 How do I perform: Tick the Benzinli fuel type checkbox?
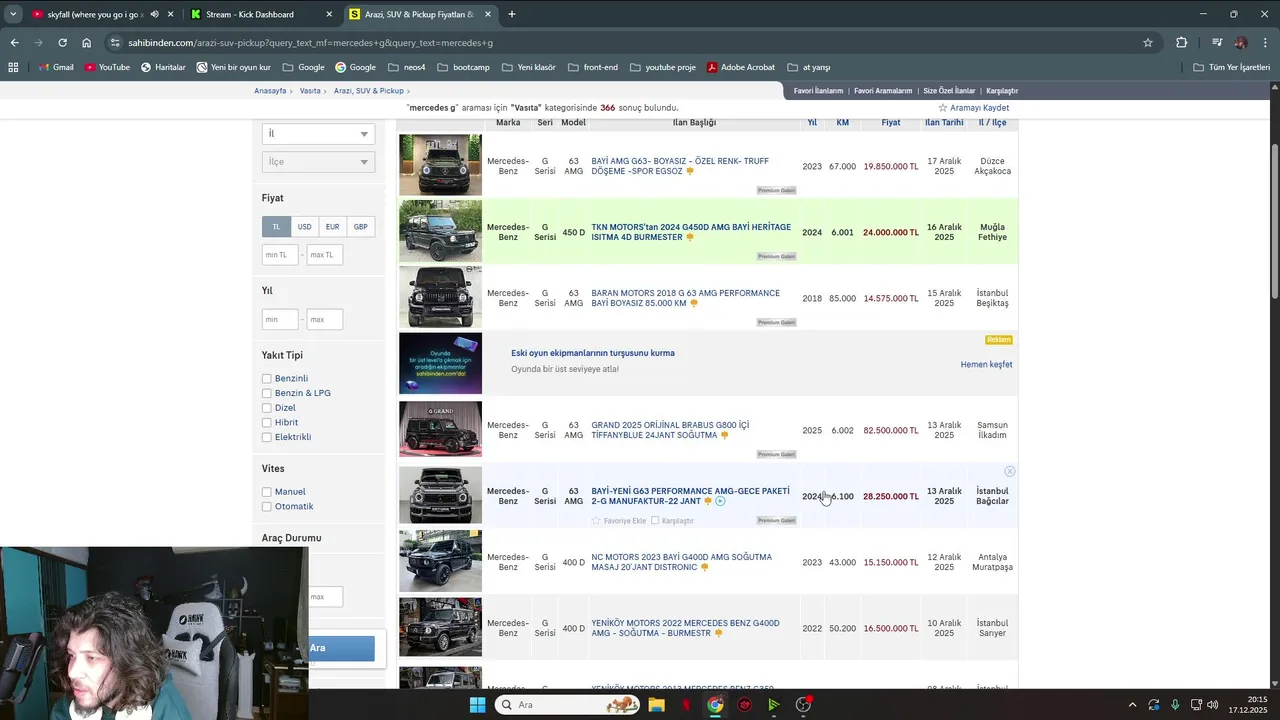[x=267, y=379]
